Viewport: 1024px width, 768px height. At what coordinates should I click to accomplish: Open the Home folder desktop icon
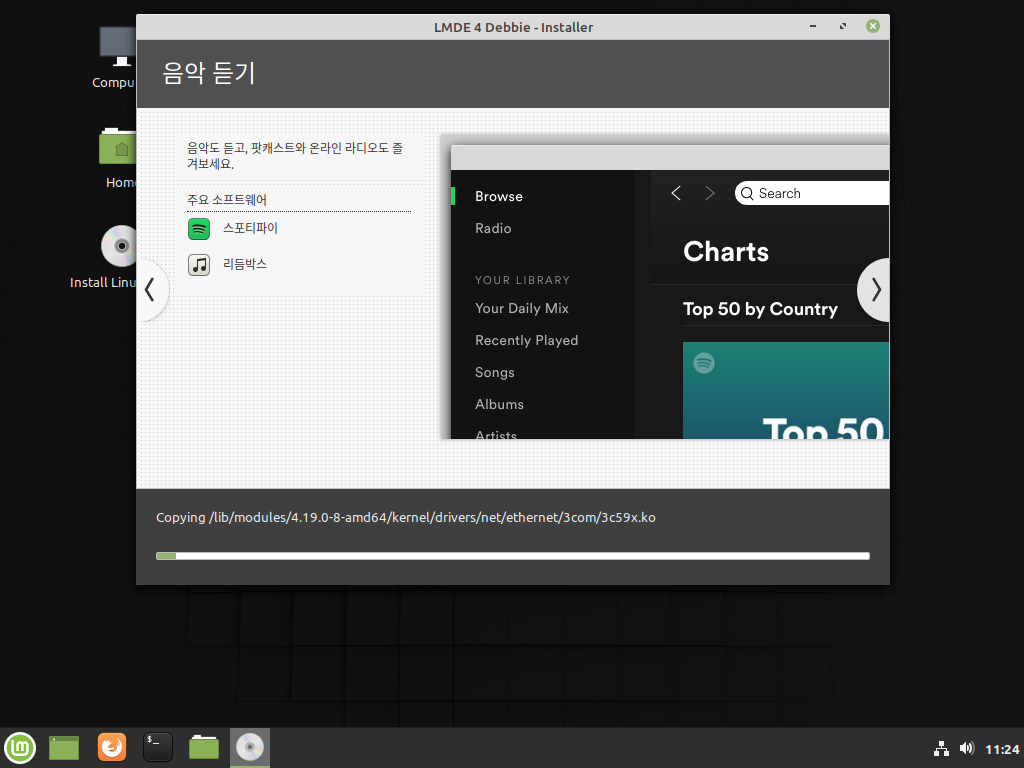(120, 159)
